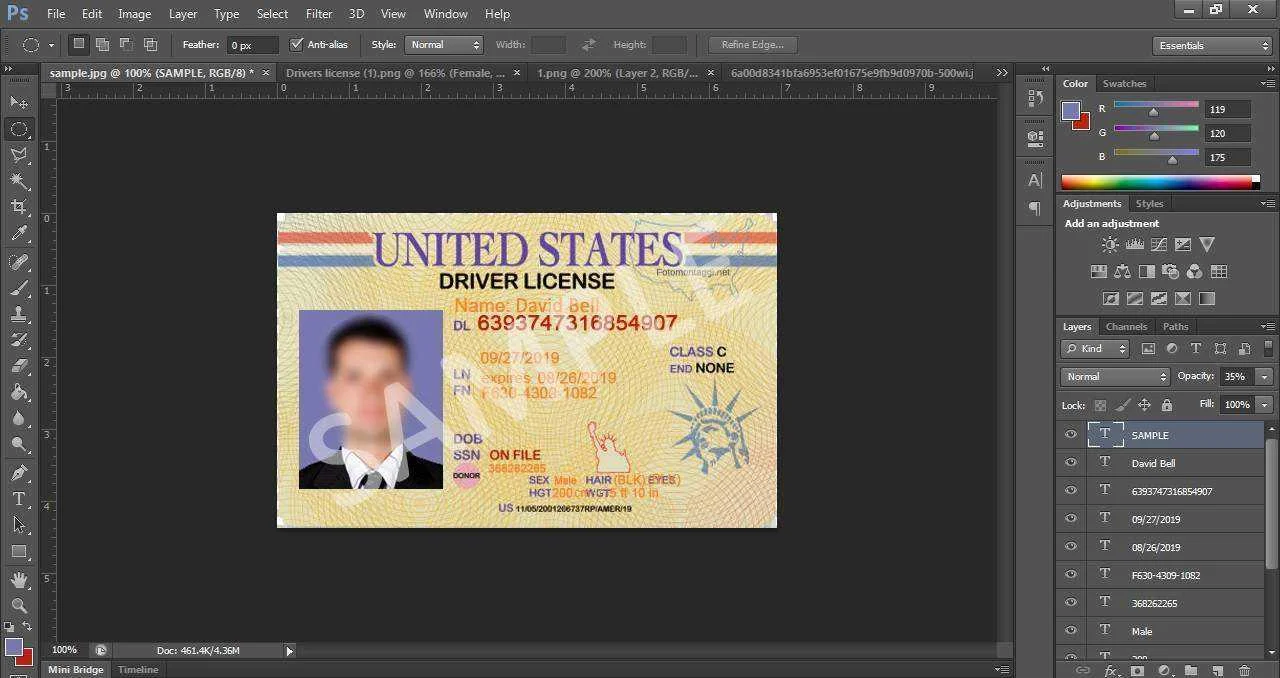
Task: Create a new layer from Layers panel footer
Action: [1217, 670]
